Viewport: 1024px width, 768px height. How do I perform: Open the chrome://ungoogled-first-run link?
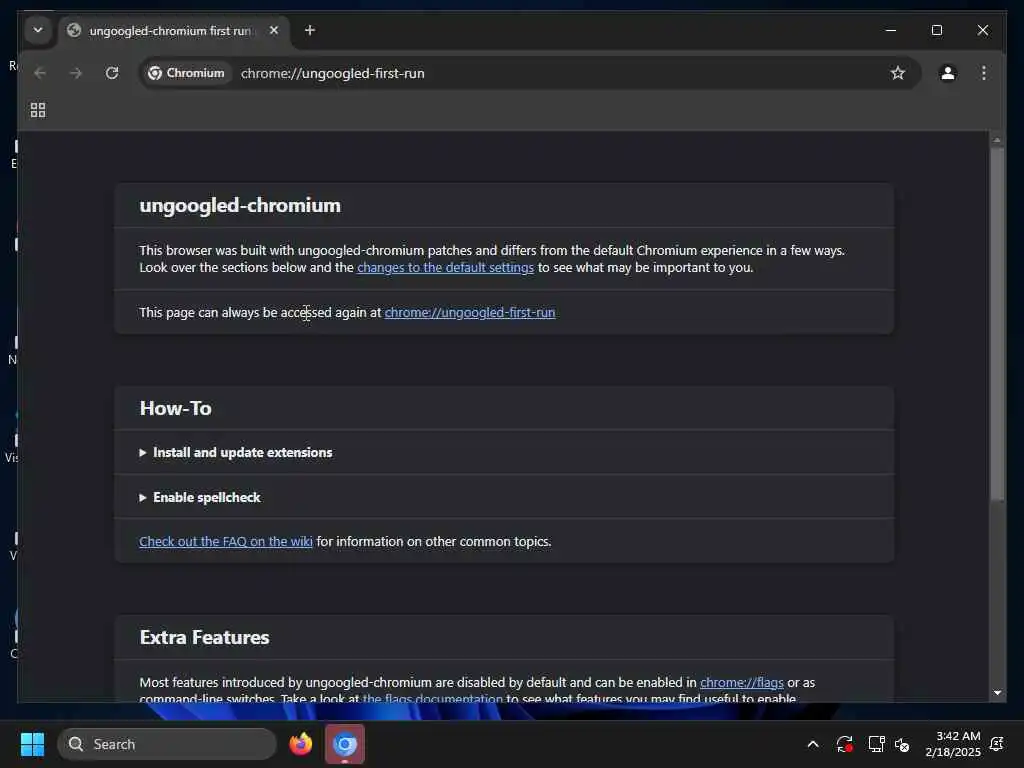tap(470, 312)
